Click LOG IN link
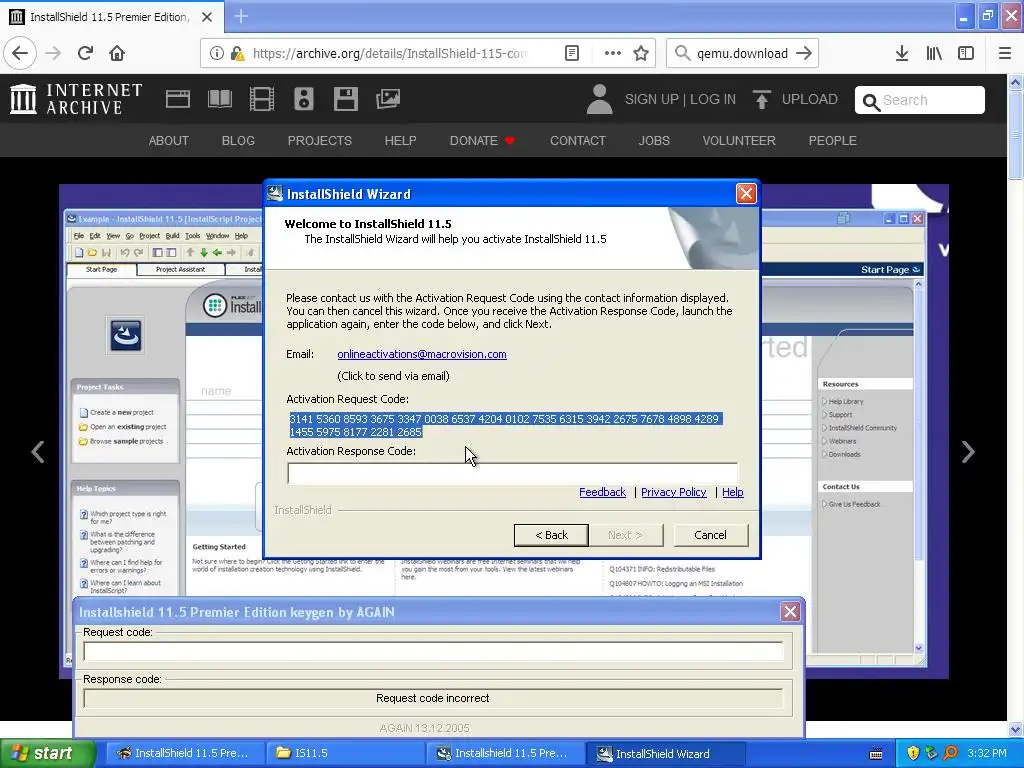The height and width of the screenshot is (768, 1024). click(713, 99)
